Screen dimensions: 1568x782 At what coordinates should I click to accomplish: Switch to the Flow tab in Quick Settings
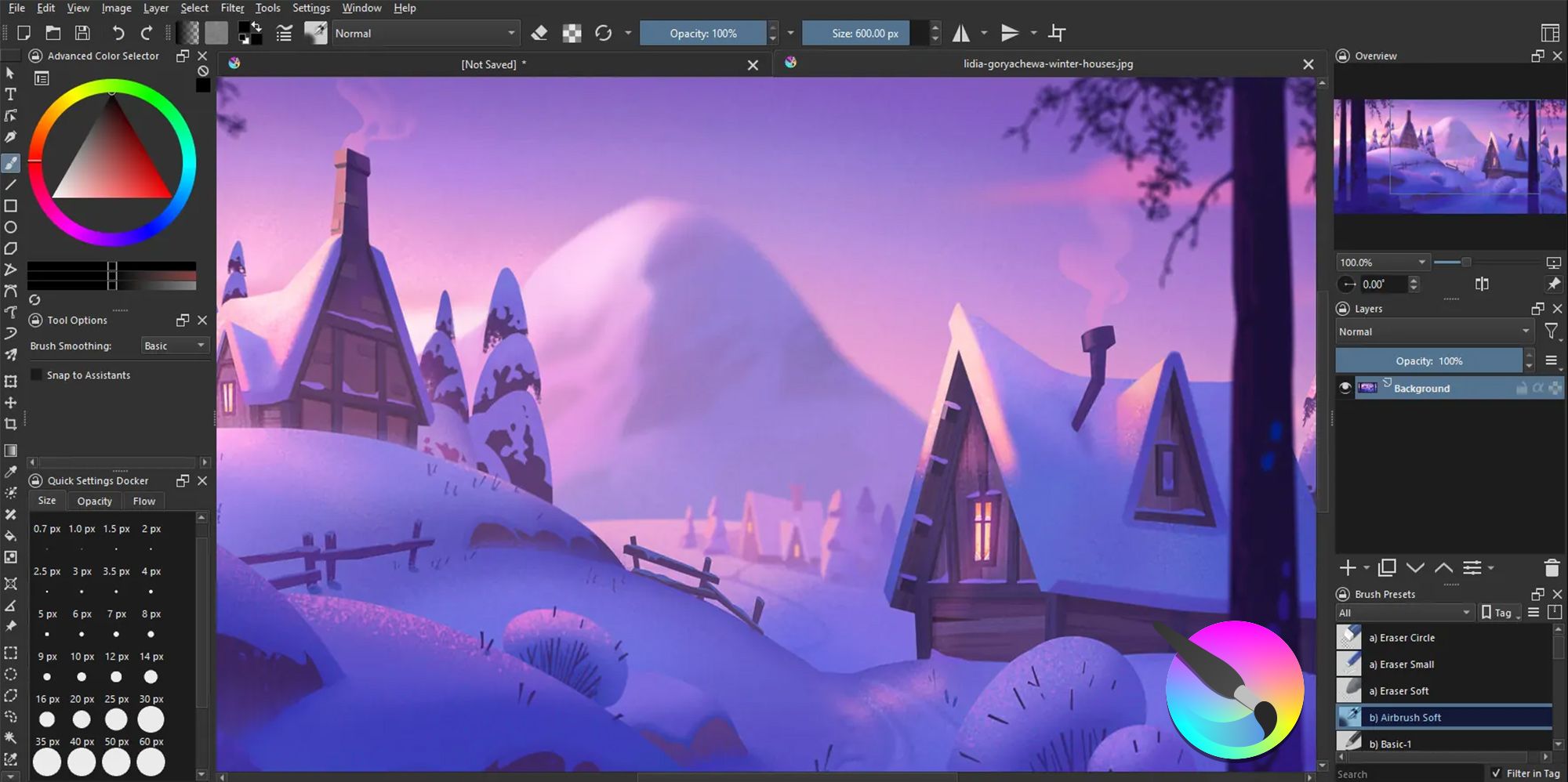click(x=144, y=501)
